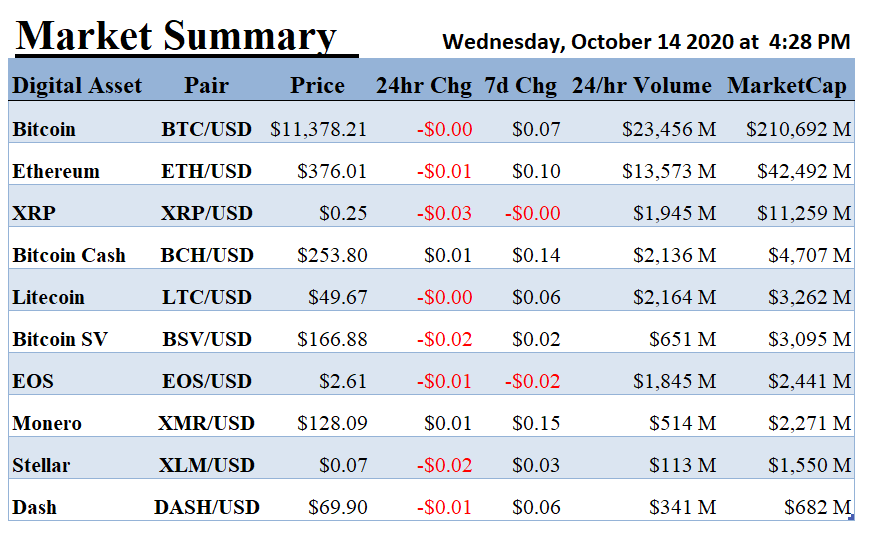Select Bitcoin SV volume $651 M
869x540 pixels.
[683, 339]
